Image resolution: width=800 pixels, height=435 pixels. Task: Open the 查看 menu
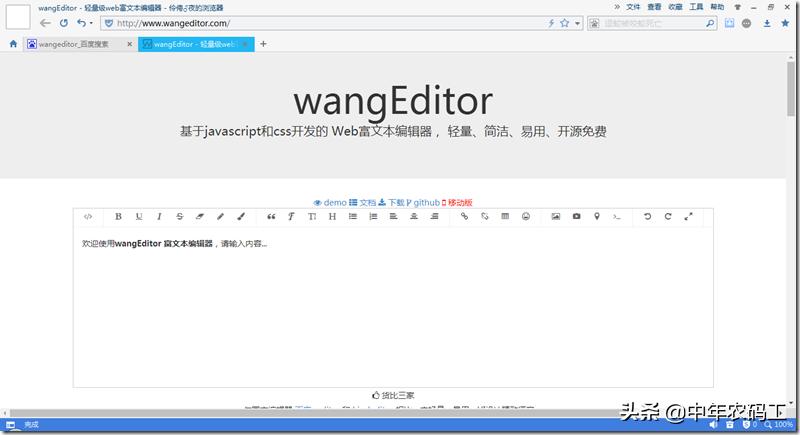pos(654,7)
